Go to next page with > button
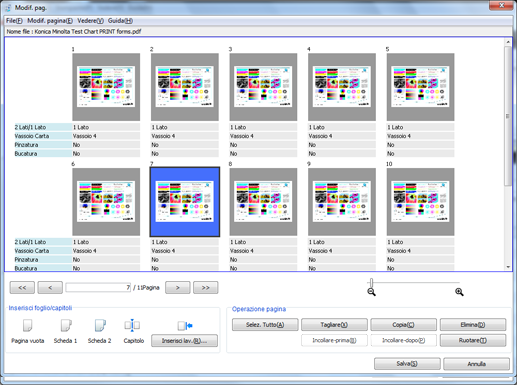Viewport: 517px width, 385px height. click(178, 287)
